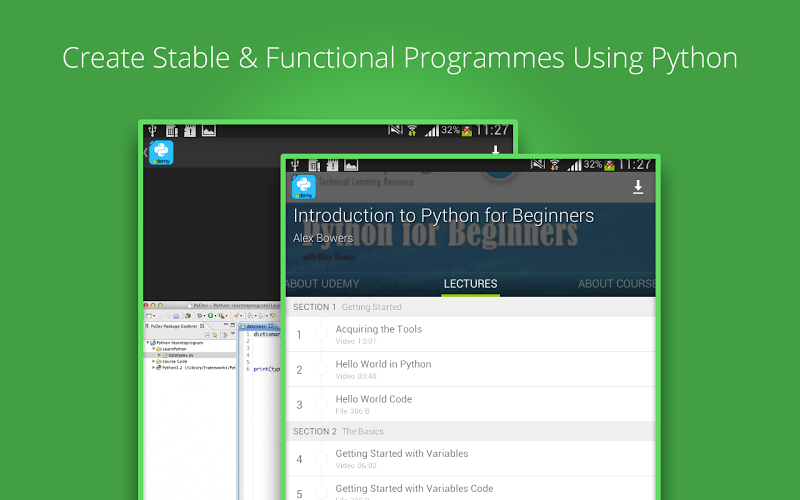Tap the Udemy app icon in back phone

(x=161, y=153)
